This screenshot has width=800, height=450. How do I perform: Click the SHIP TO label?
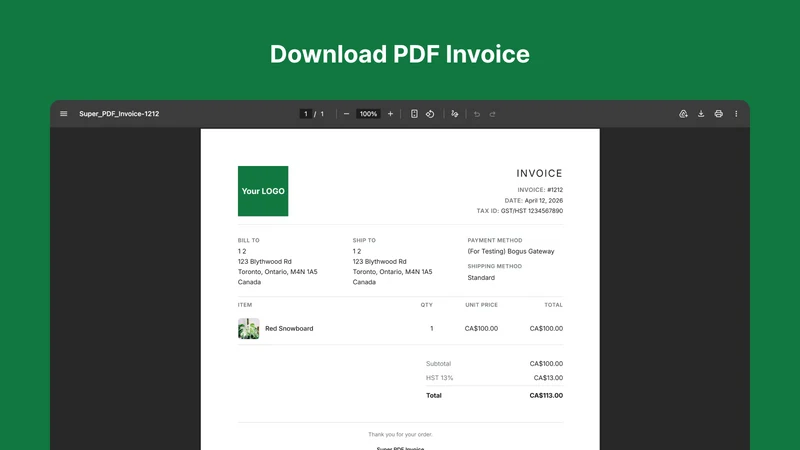click(364, 240)
